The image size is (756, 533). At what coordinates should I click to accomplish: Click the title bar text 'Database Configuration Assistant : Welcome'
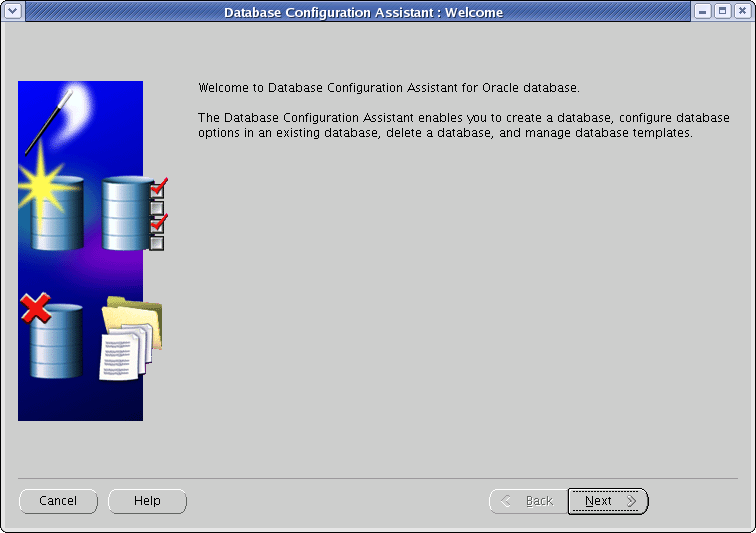tap(364, 13)
